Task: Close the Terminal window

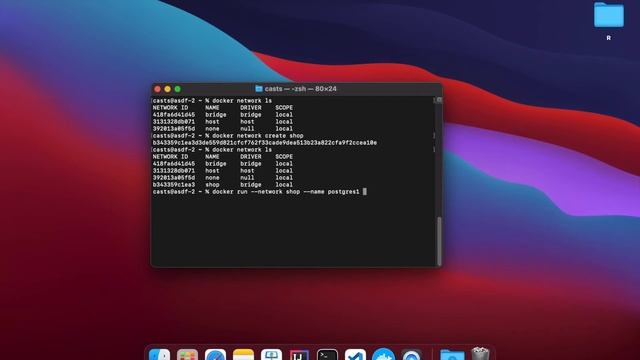Action: tap(158, 89)
